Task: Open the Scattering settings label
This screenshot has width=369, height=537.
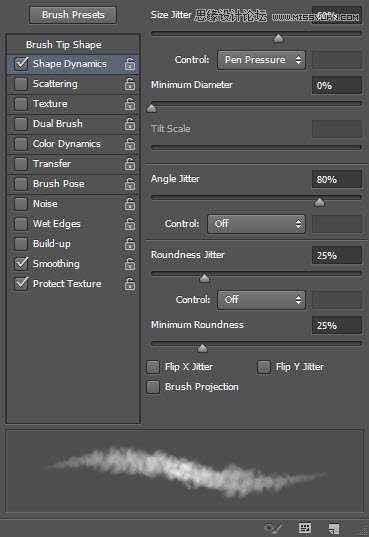Action: pos(55,84)
